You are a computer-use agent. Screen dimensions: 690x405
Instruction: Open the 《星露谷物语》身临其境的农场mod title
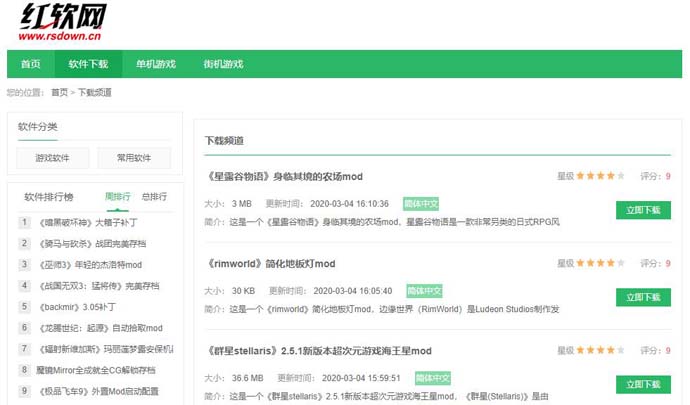[284, 177]
